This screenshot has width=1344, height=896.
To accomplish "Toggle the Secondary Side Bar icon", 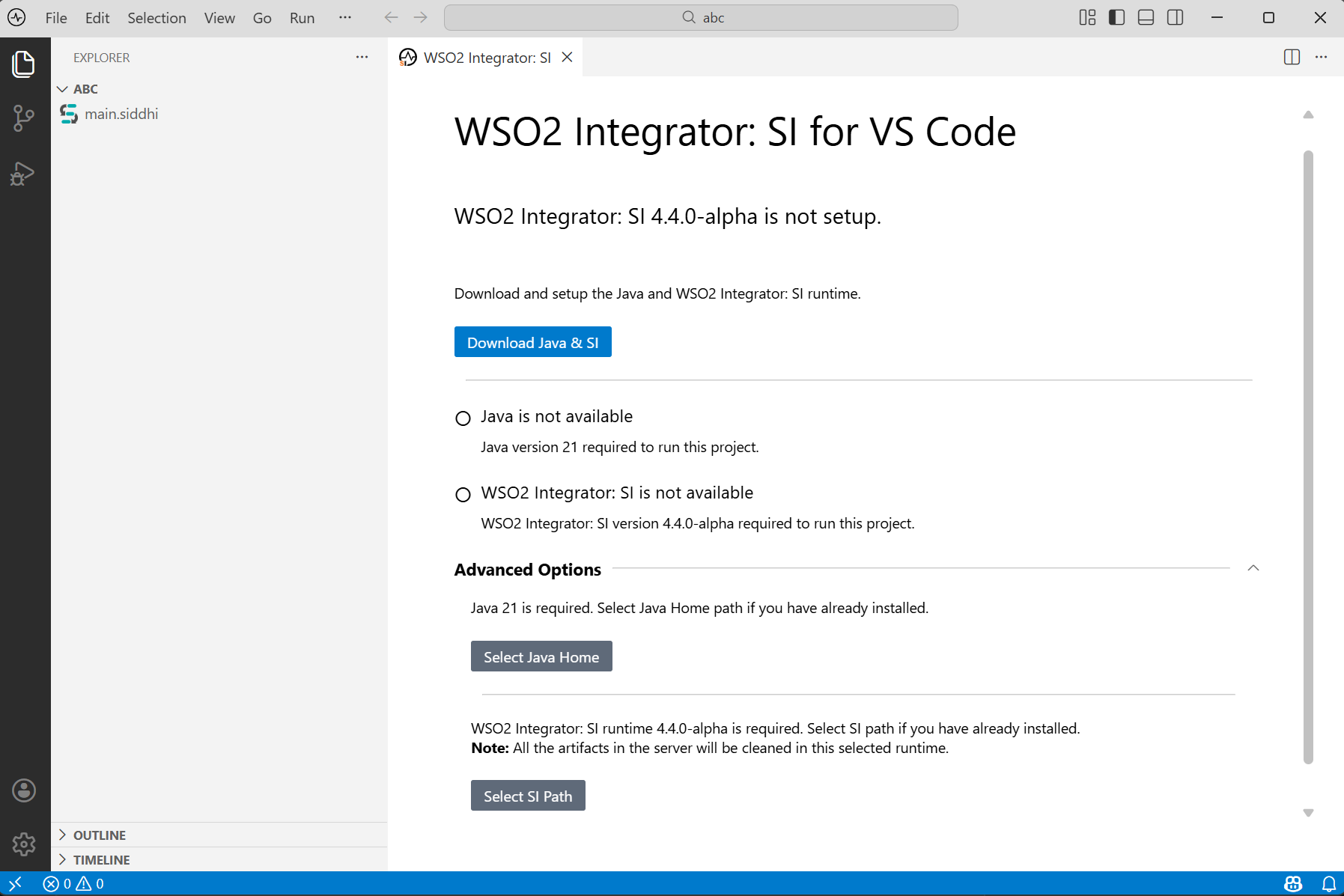I will tap(1176, 17).
